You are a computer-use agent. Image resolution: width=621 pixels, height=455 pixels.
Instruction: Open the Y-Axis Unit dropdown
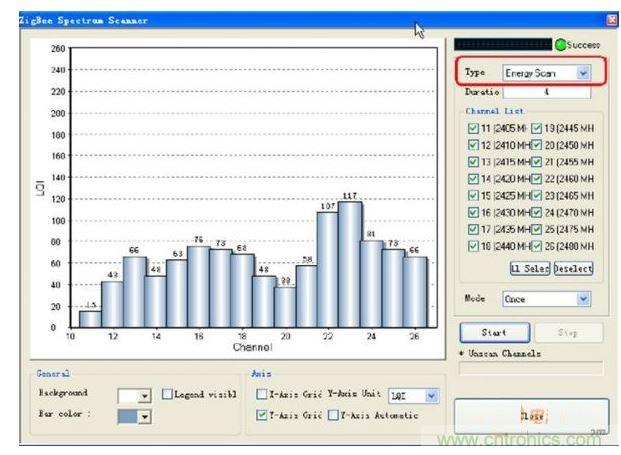(432, 396)
